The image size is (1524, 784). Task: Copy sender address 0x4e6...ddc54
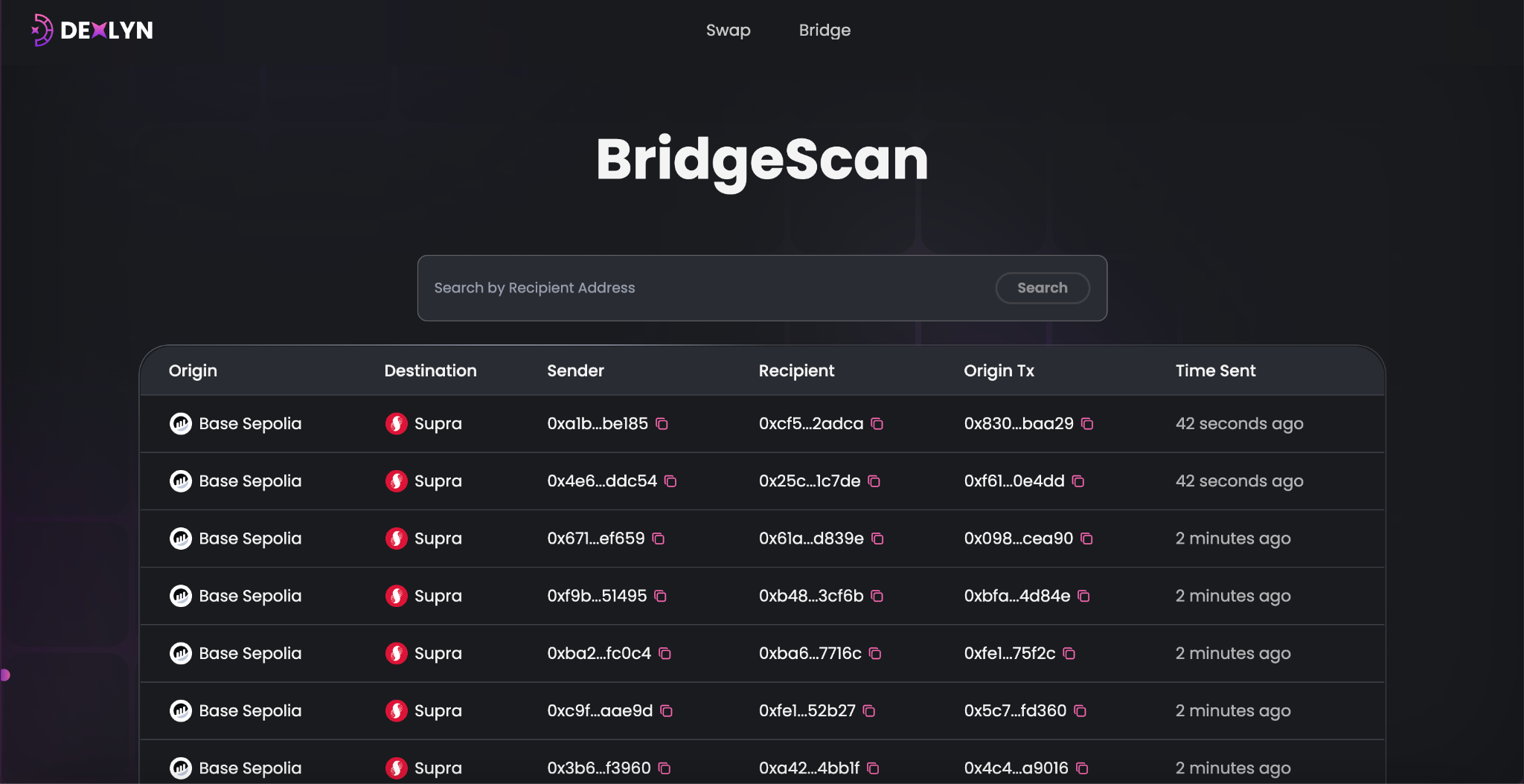point(670,481)
